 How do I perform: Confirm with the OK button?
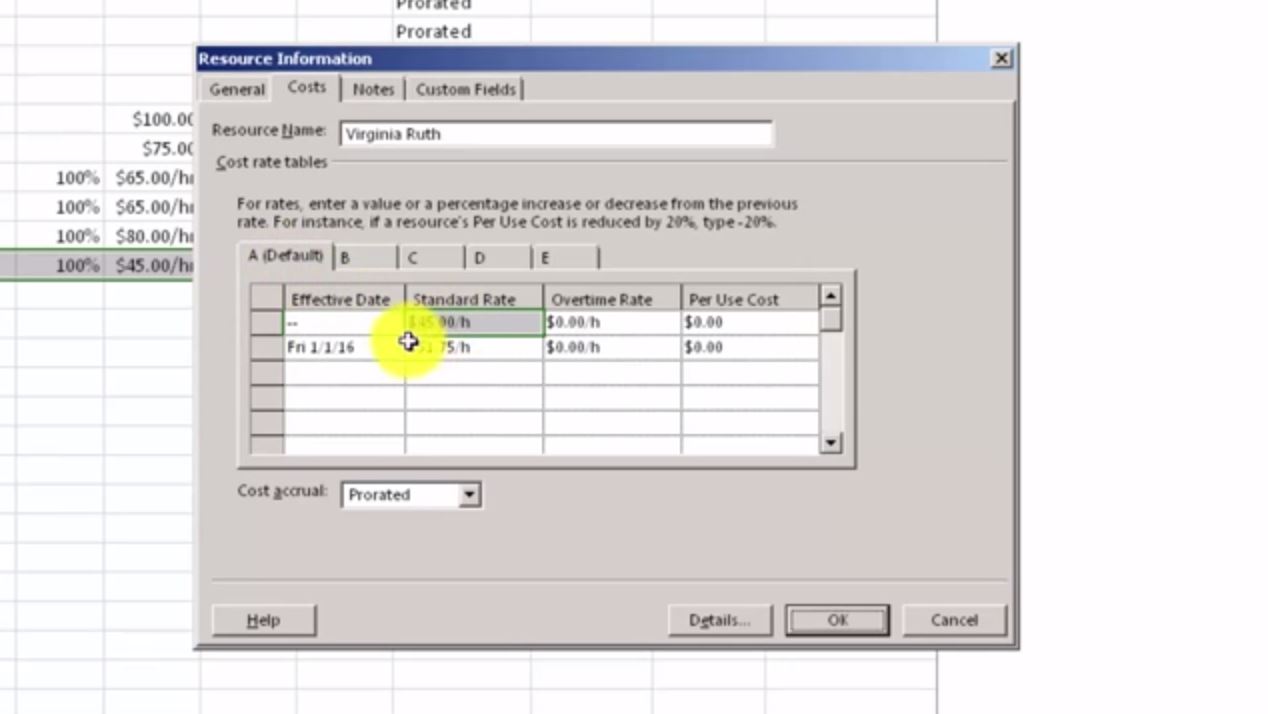coord(837,620)
